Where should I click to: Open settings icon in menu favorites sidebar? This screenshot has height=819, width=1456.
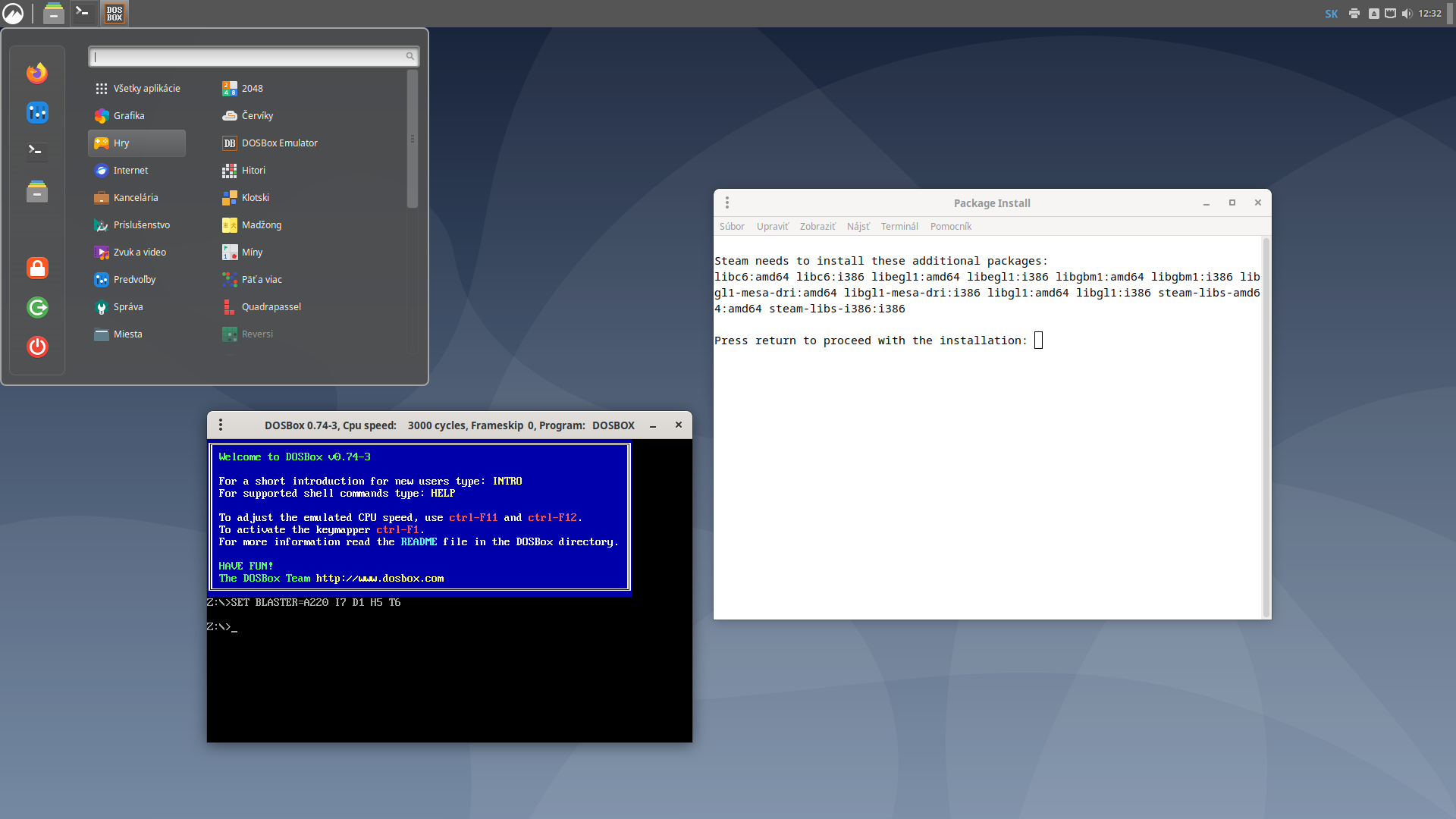[37, 112]
